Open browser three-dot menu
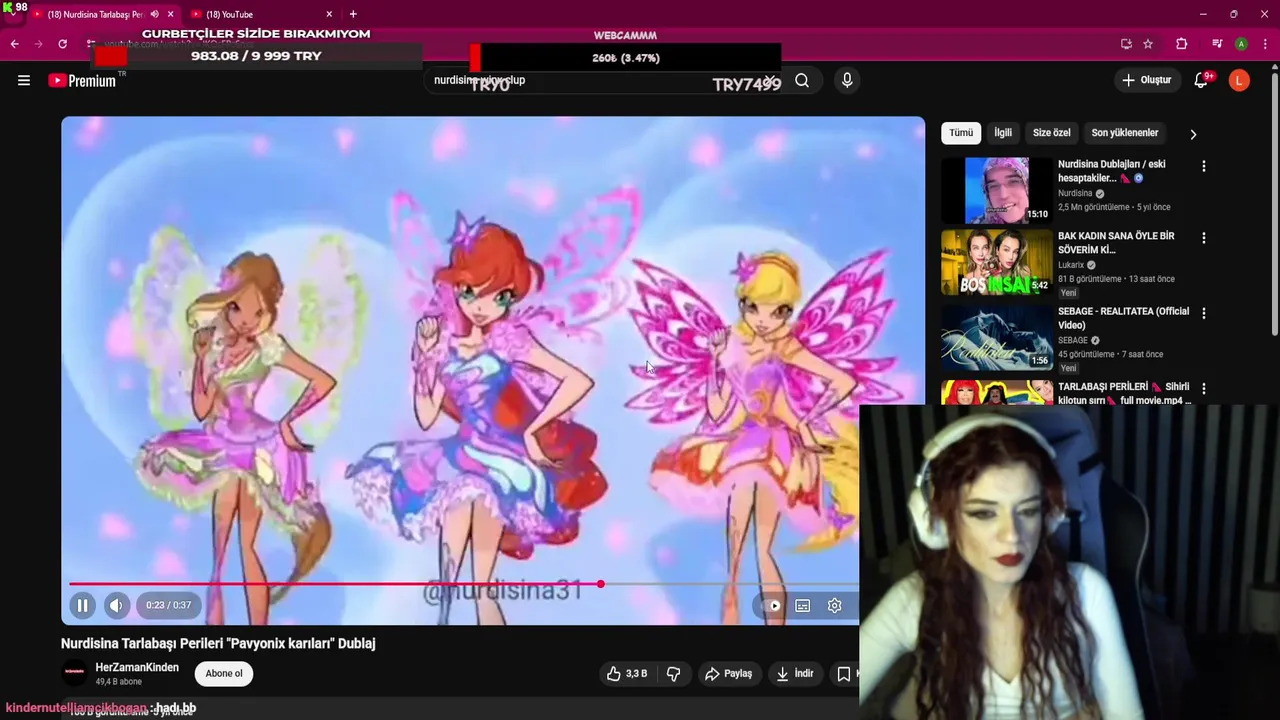Viewport: 1280px width, 720px height. (1265, 44)
